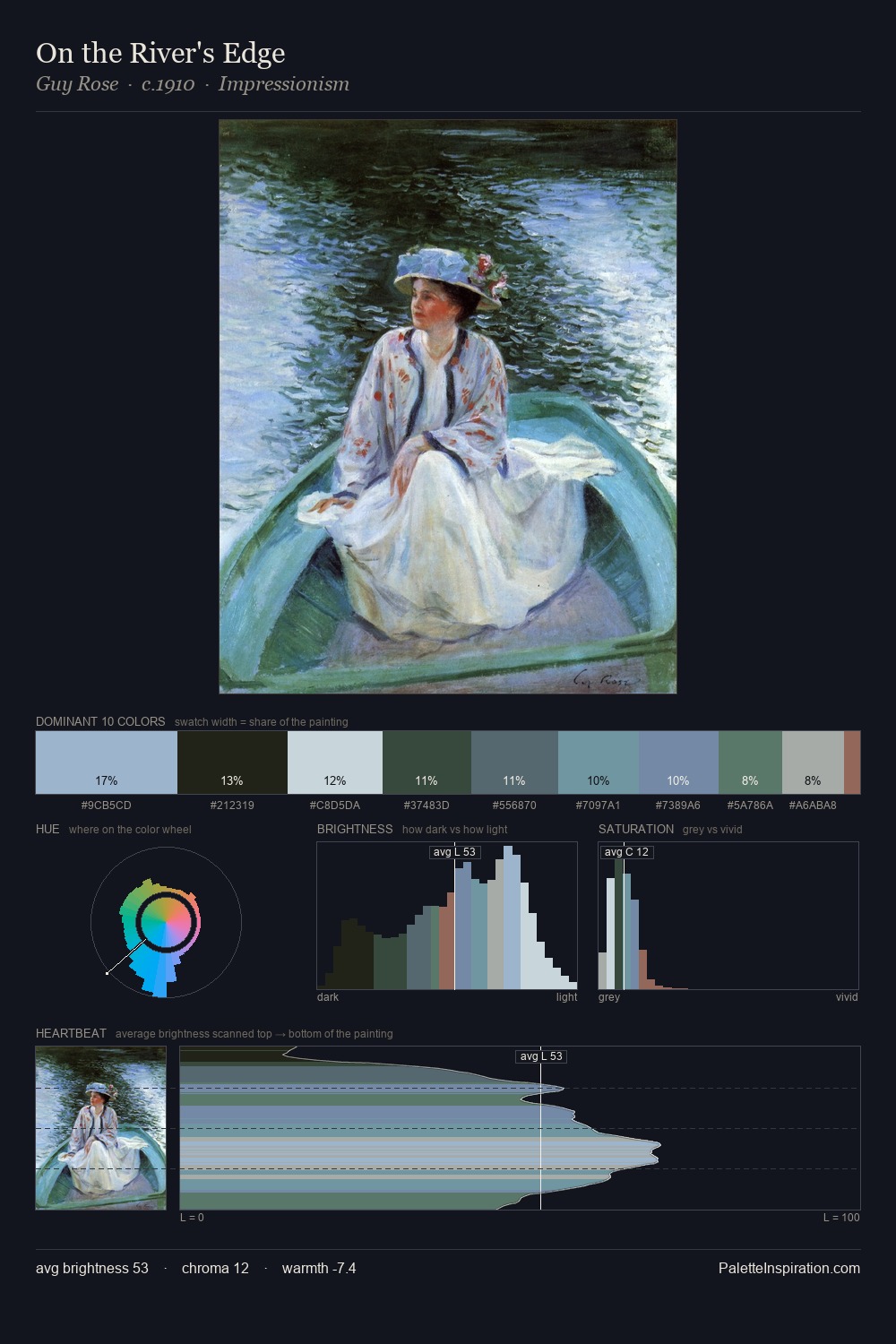Click avg L 53 label in Heartbeat chart

[x=541, y=1056]
